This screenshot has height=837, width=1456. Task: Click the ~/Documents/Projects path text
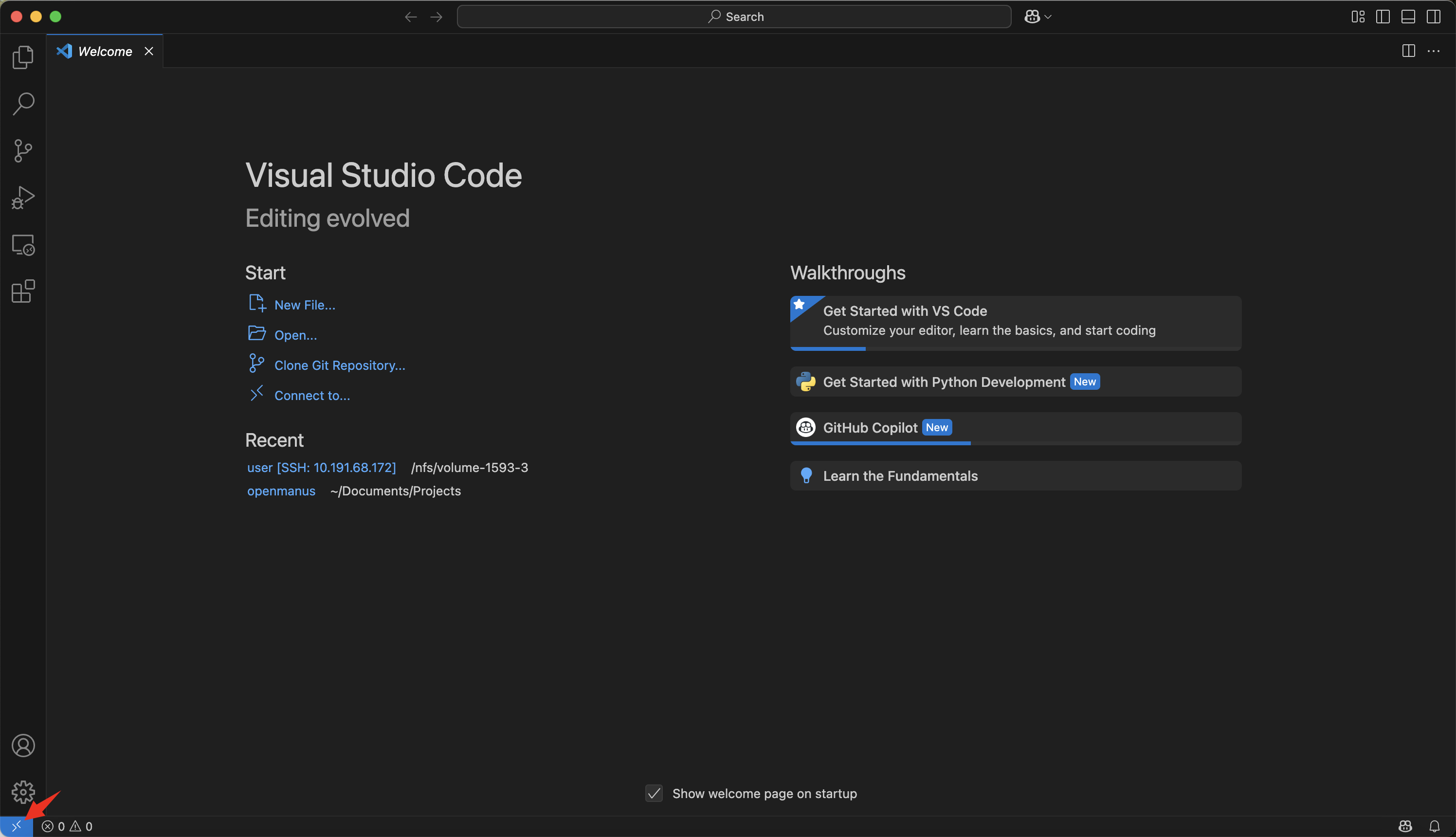pos(396,491)
